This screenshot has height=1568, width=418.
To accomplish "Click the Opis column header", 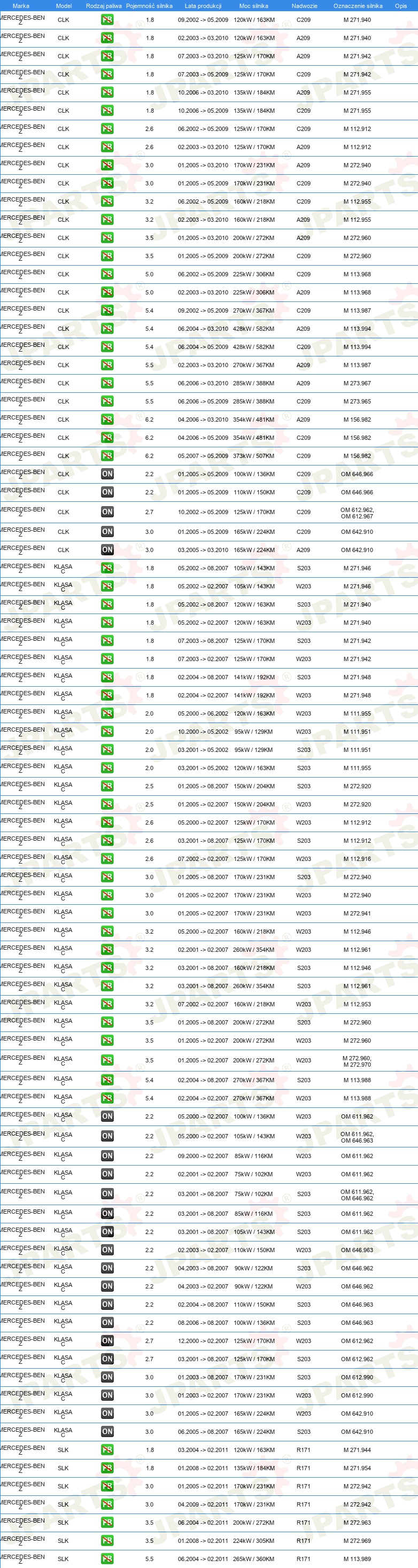I will point(400,5).
